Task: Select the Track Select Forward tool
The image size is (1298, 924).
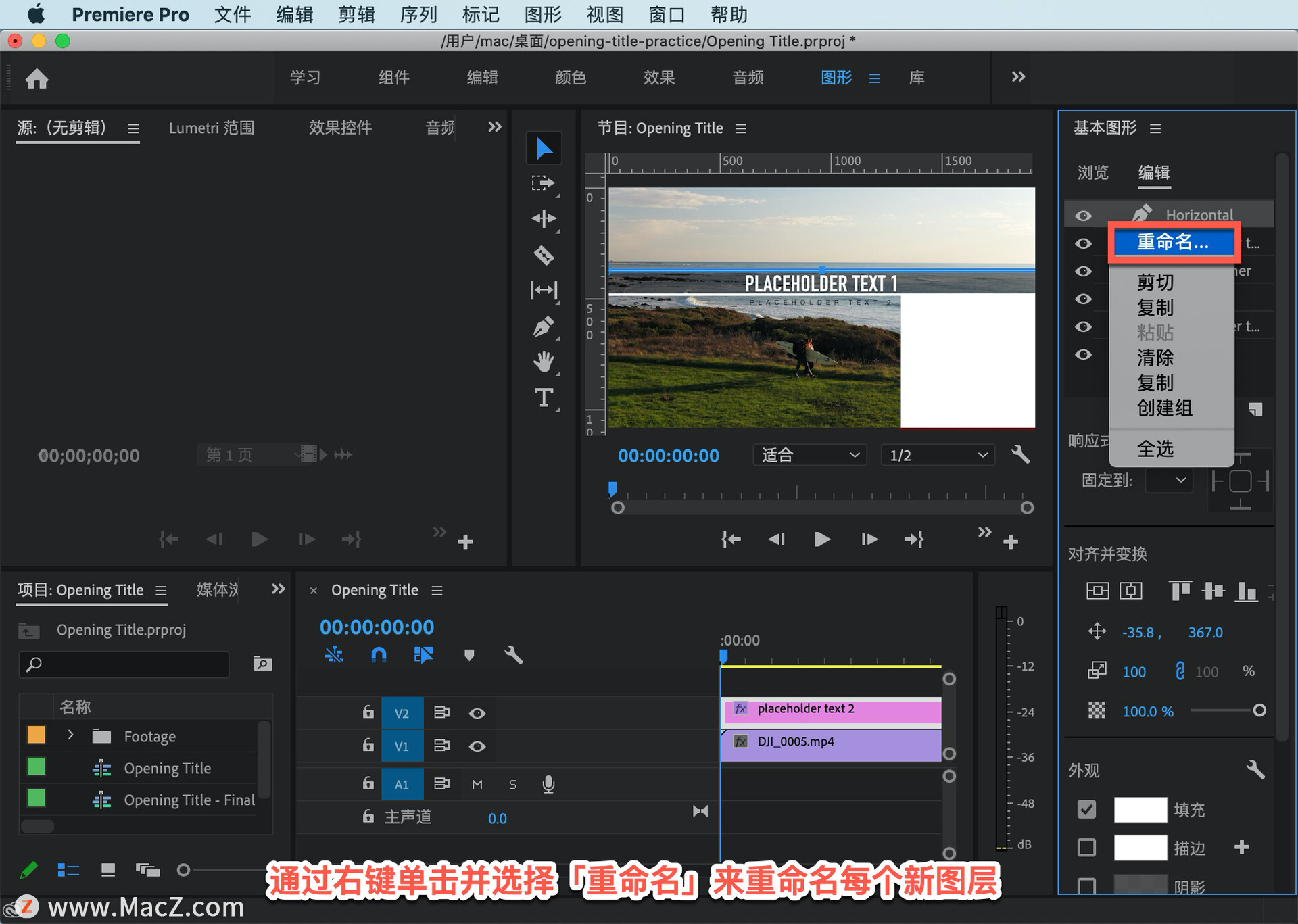Action: [x=543, y=183]
